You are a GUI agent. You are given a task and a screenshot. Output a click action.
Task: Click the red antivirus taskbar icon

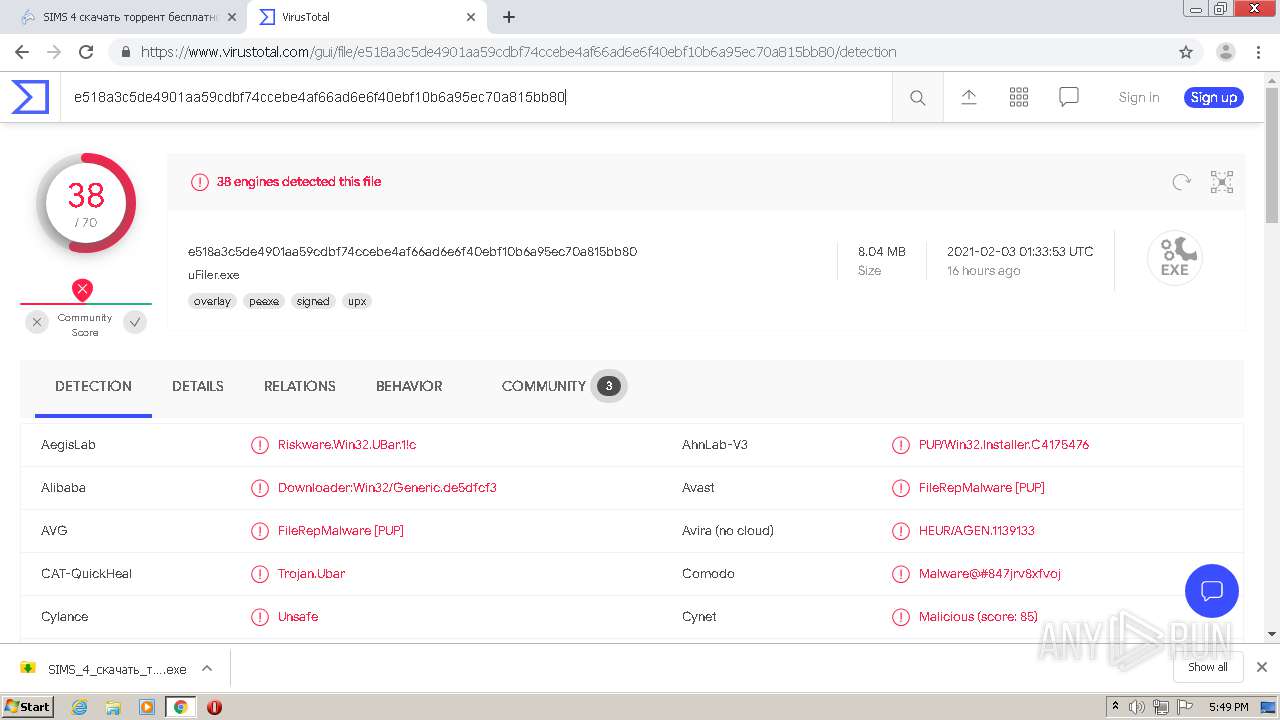(214, 707)
